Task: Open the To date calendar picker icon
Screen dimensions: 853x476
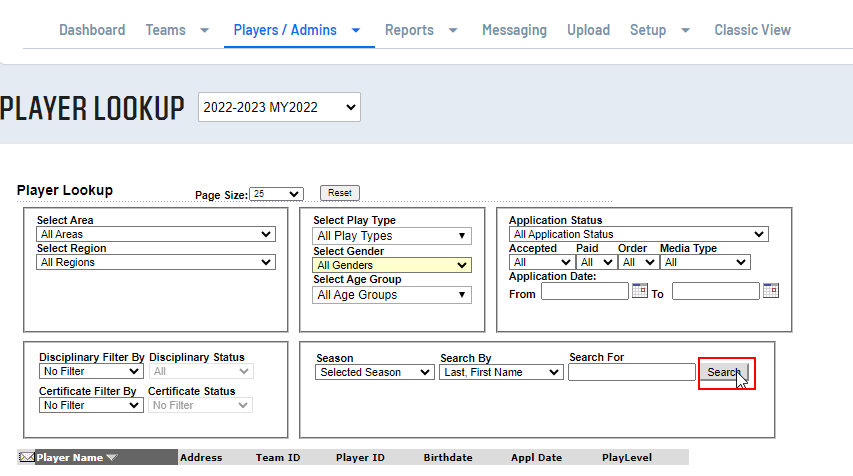Action: click(x=771, y=292)
